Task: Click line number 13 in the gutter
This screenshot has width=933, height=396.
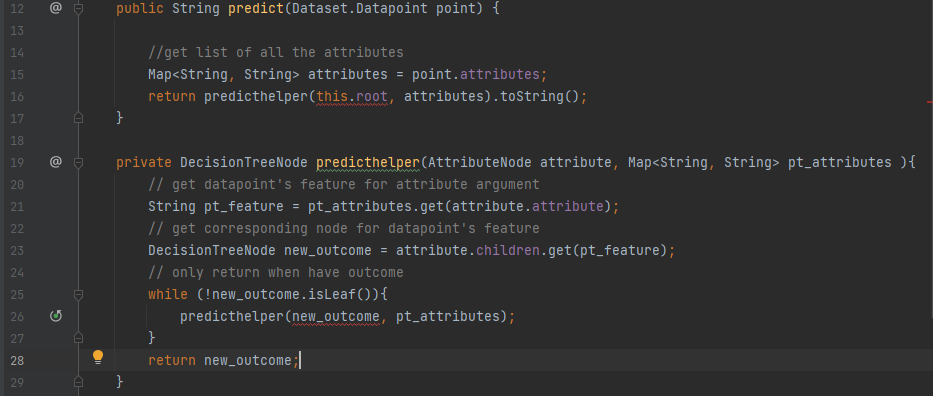Action: pos(17,31)
